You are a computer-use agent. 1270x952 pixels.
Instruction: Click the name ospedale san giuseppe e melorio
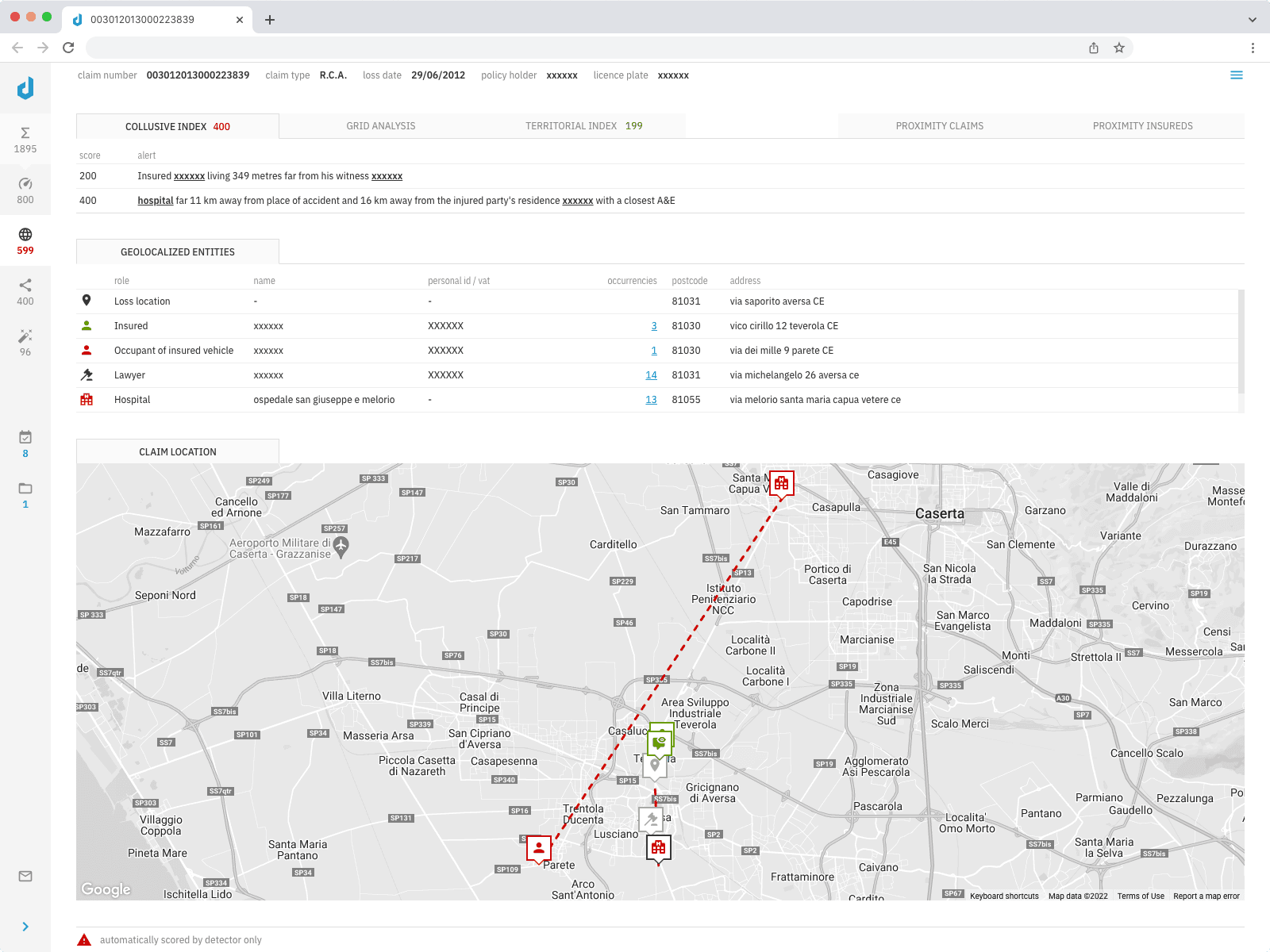tap(324, 400)
